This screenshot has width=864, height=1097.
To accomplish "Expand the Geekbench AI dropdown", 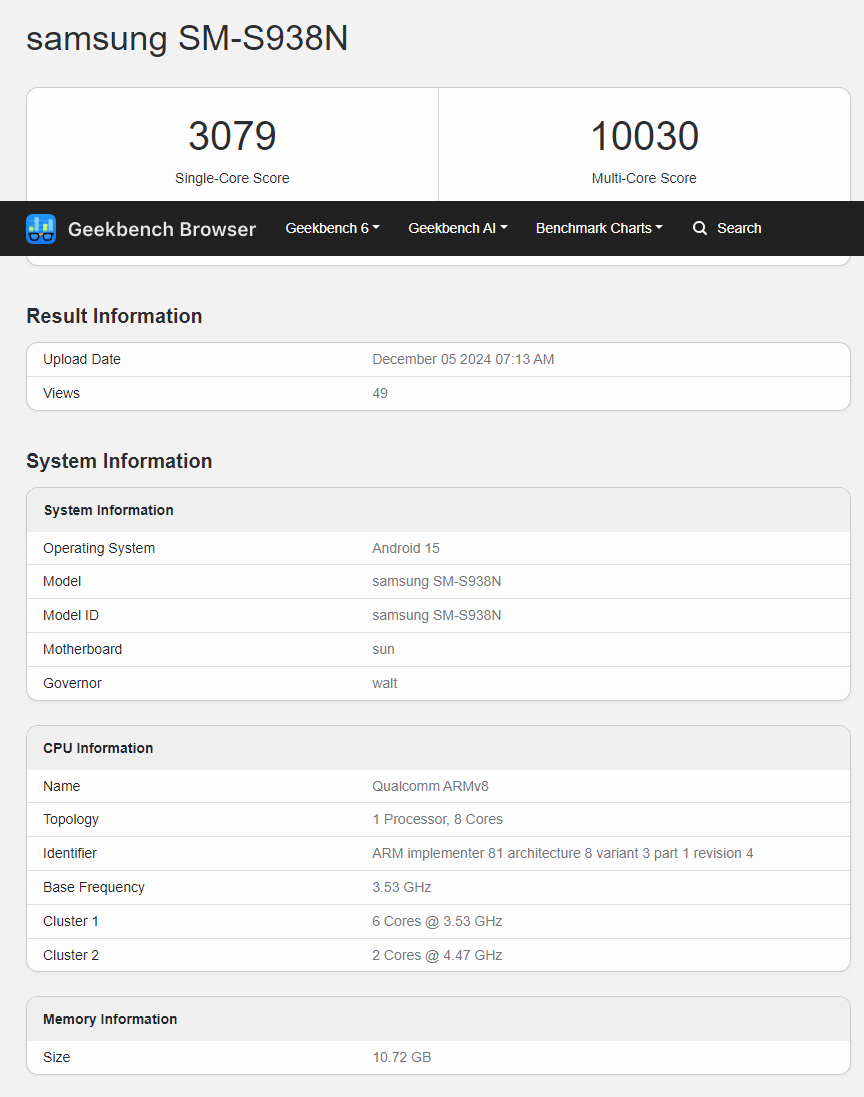I will (457, 228).
